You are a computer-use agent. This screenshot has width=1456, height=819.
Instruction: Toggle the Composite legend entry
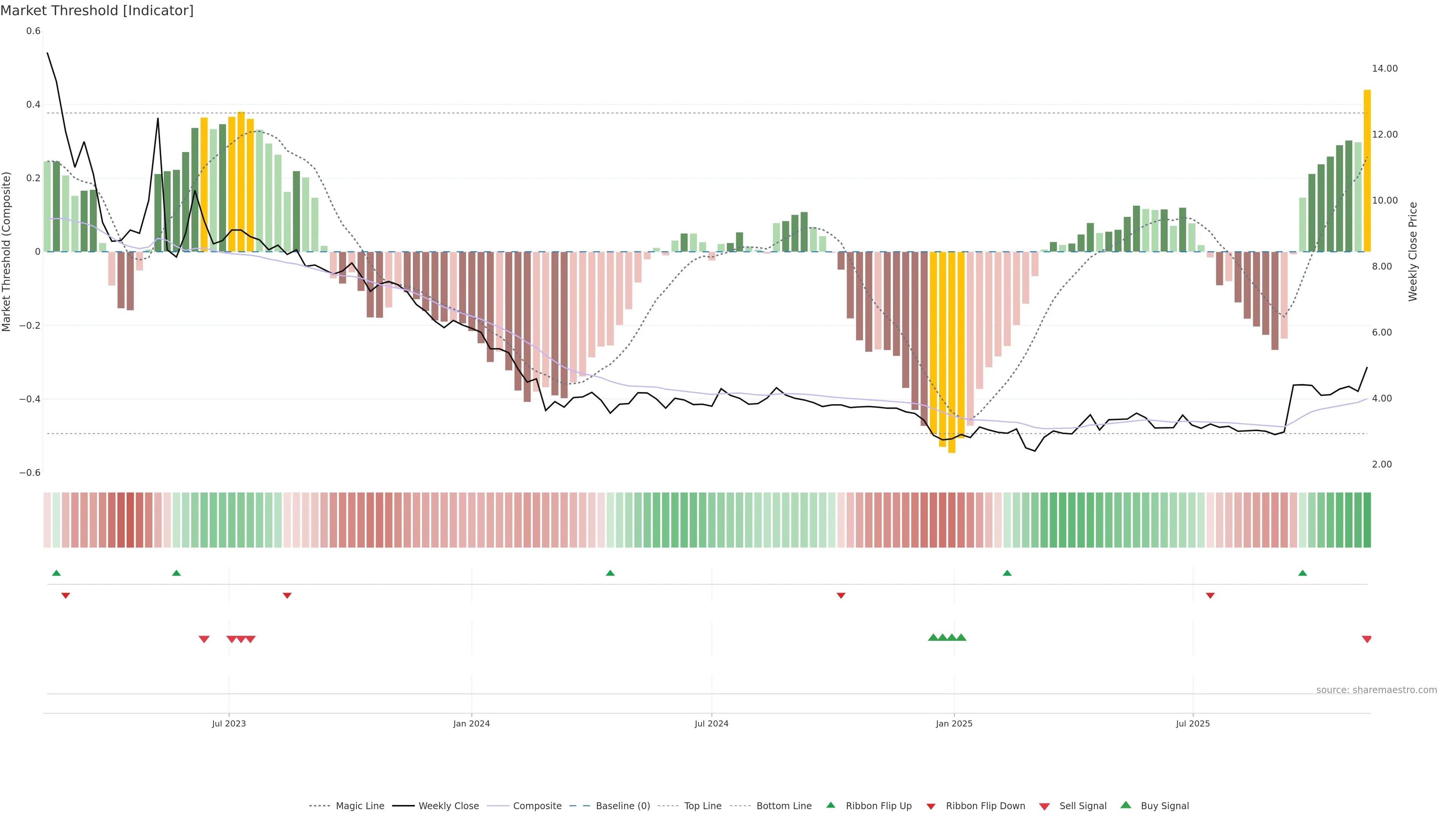pyautogui.click(x=537, y=806)
